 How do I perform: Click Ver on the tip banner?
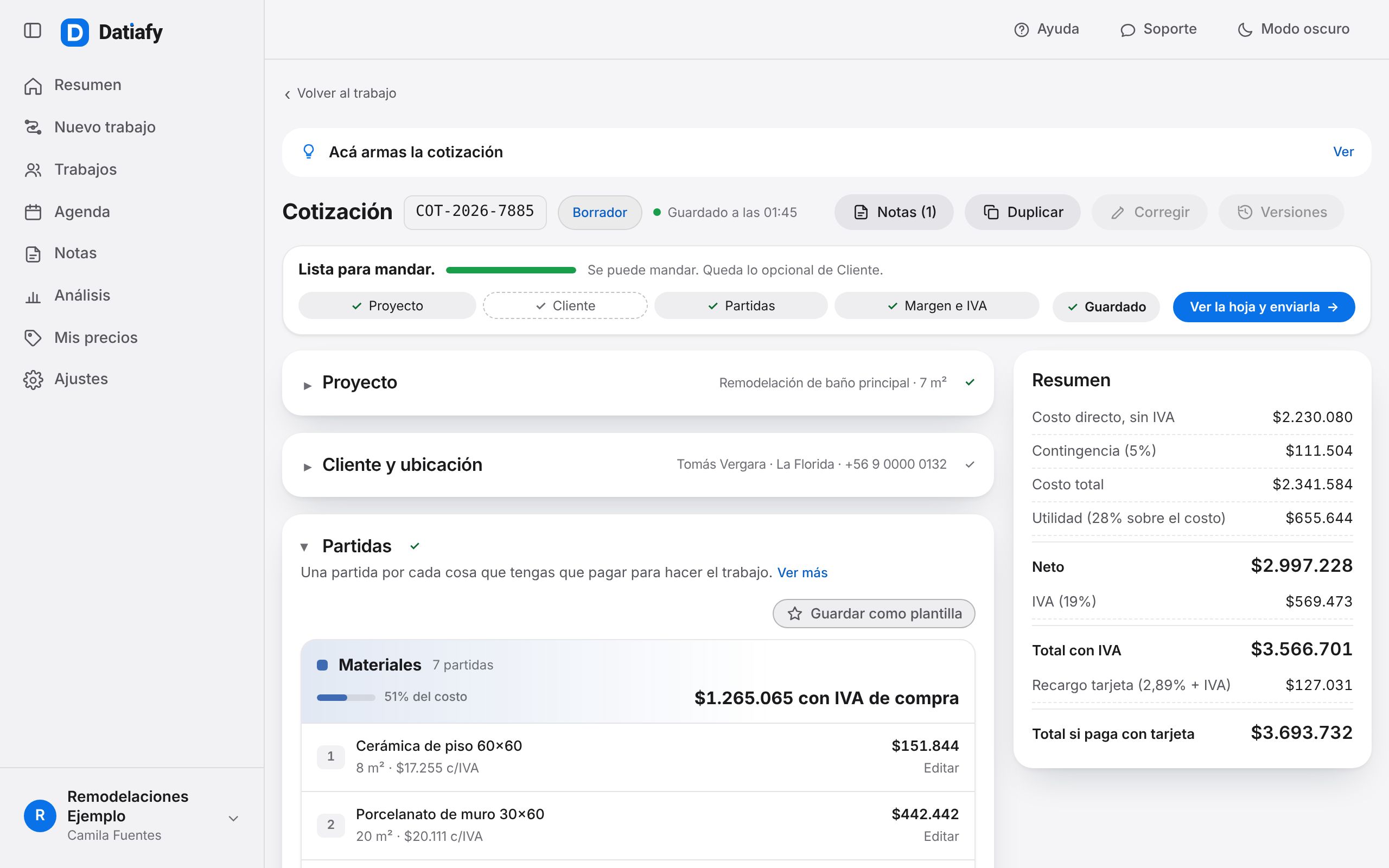coord(1343,151)
